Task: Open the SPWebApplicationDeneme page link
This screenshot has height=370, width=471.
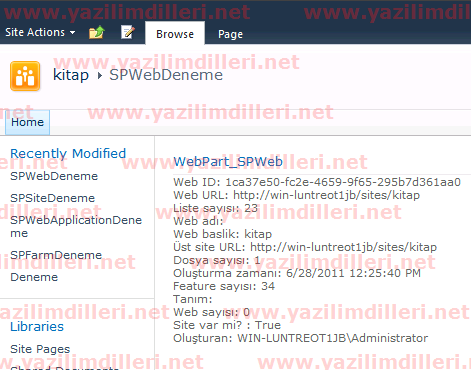Action: tap(76, 226)
